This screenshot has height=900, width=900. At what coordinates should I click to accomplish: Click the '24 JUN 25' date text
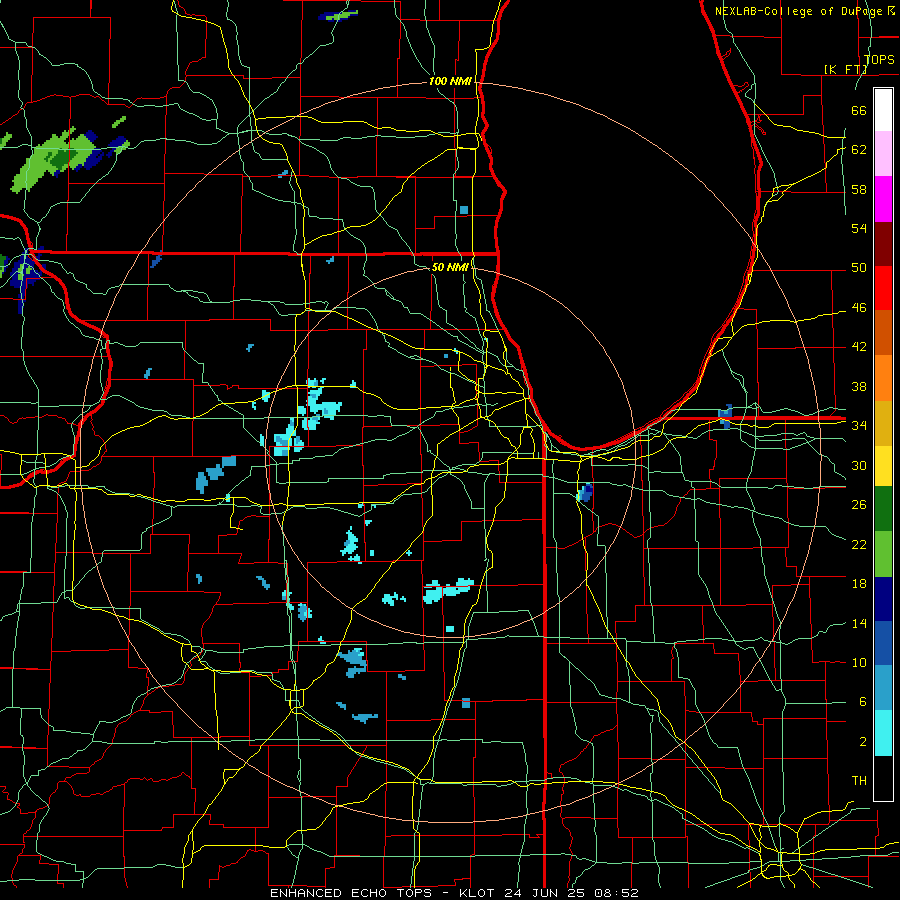tap(548, 893)
